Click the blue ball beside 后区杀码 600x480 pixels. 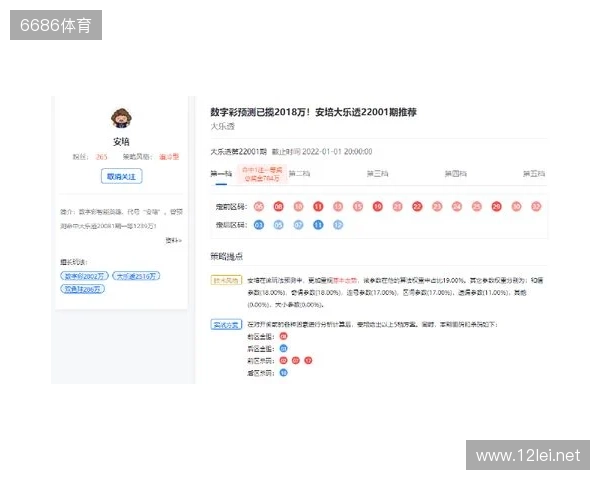point(284,373)
